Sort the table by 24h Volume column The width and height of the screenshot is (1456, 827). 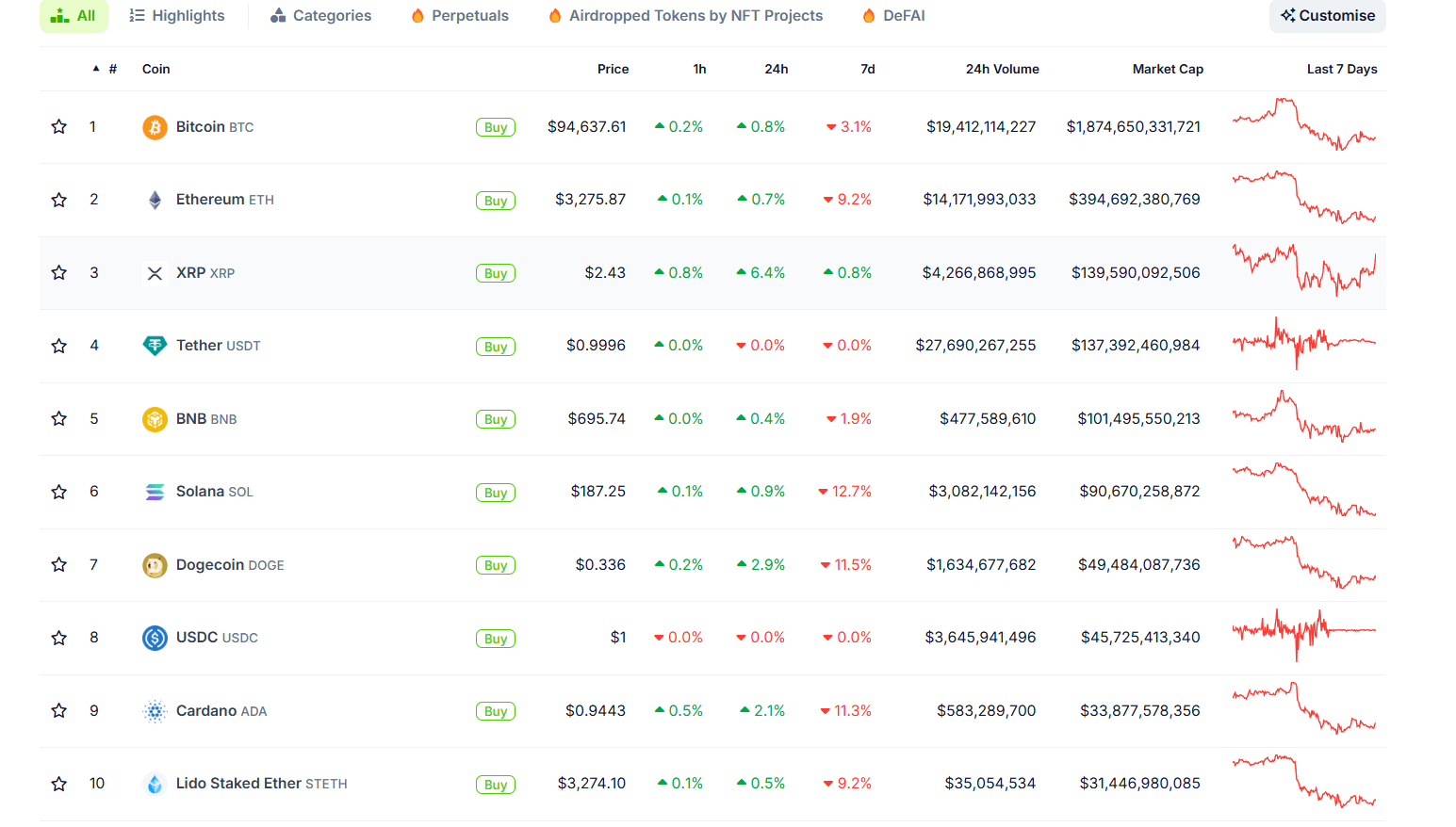click(1002, 68)
